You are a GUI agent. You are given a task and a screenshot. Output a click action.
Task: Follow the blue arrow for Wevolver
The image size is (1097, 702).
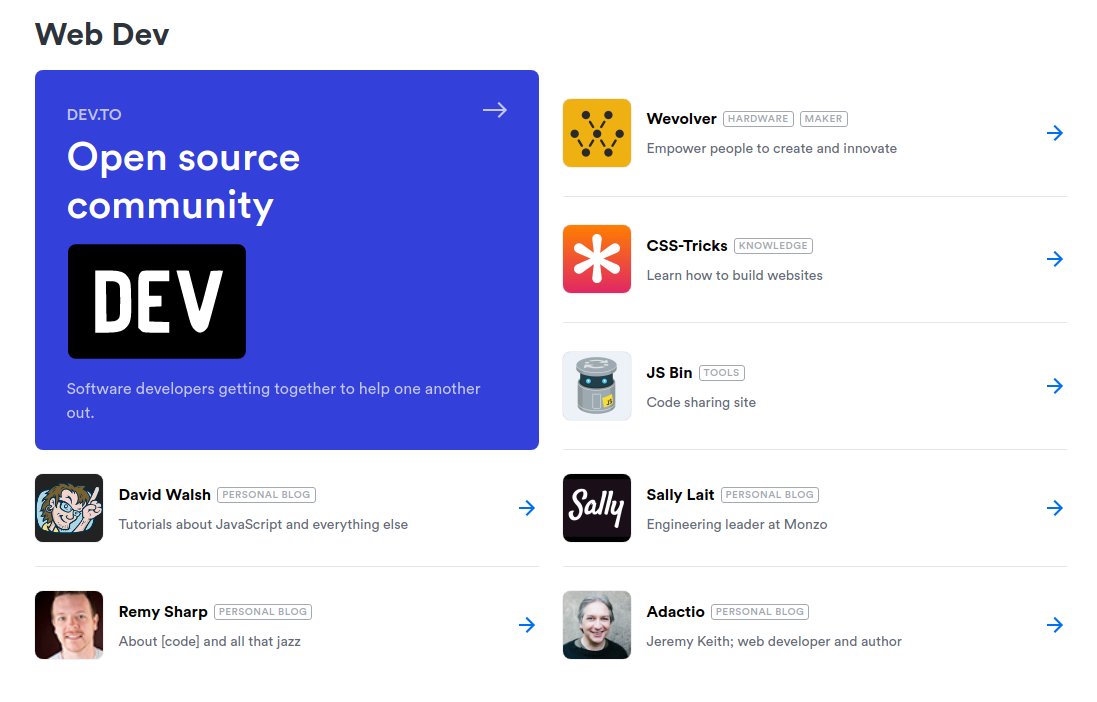1055,133
